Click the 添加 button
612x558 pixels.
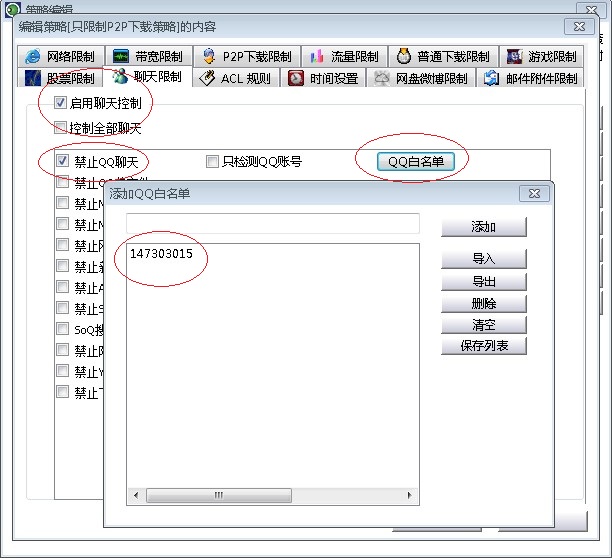pyautogui.click(x=484, y=227)
